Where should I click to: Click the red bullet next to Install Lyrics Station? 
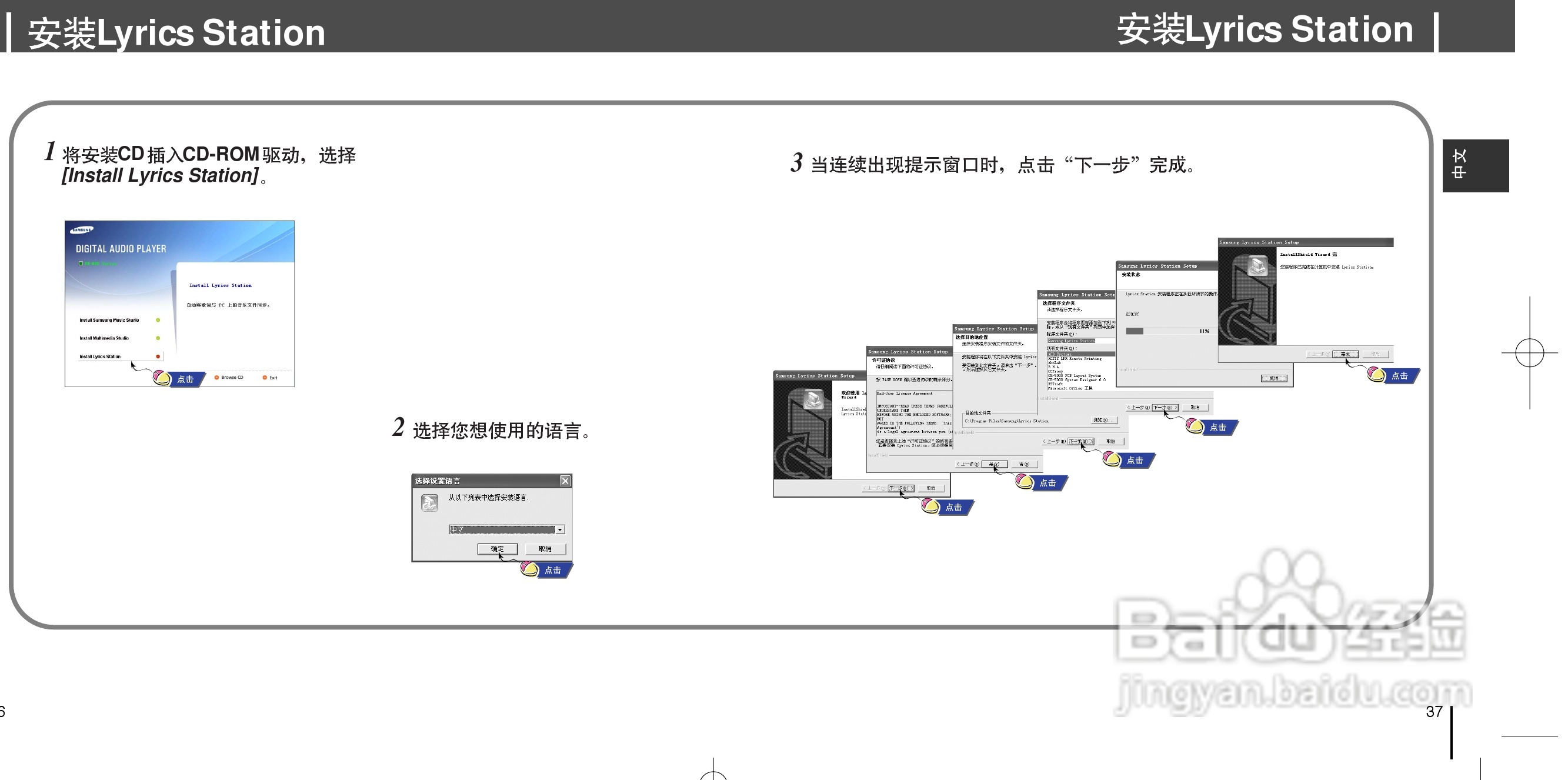158,357
